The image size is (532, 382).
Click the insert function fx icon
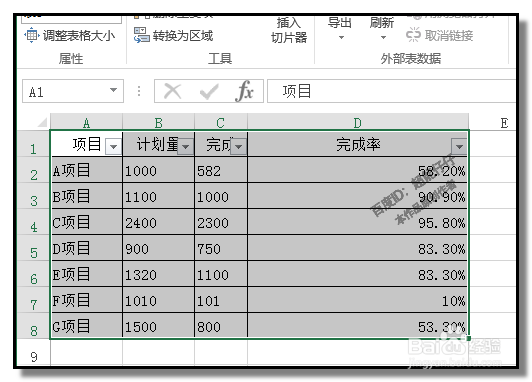tap(244, 91)
